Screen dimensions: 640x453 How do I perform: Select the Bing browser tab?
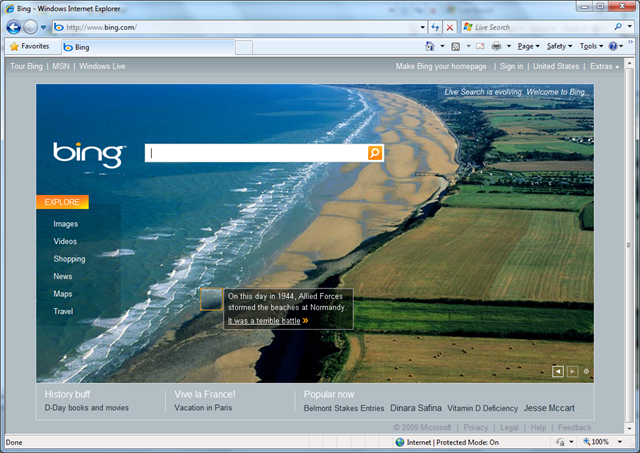tap(148, 47)
